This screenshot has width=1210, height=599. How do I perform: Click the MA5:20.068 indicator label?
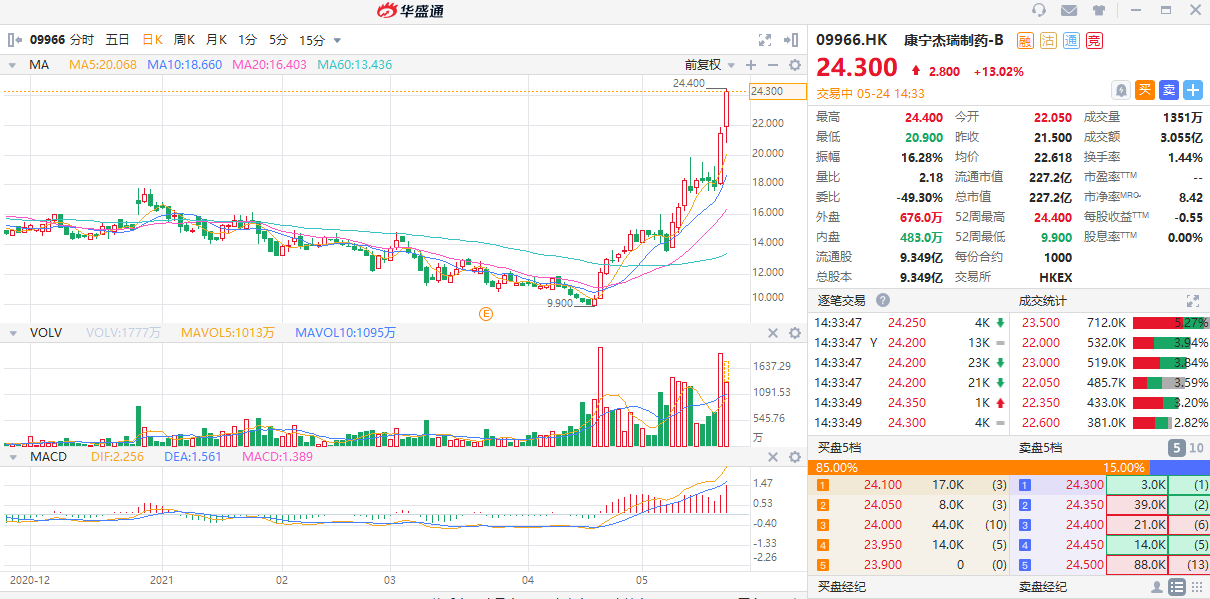coord(103,65)
